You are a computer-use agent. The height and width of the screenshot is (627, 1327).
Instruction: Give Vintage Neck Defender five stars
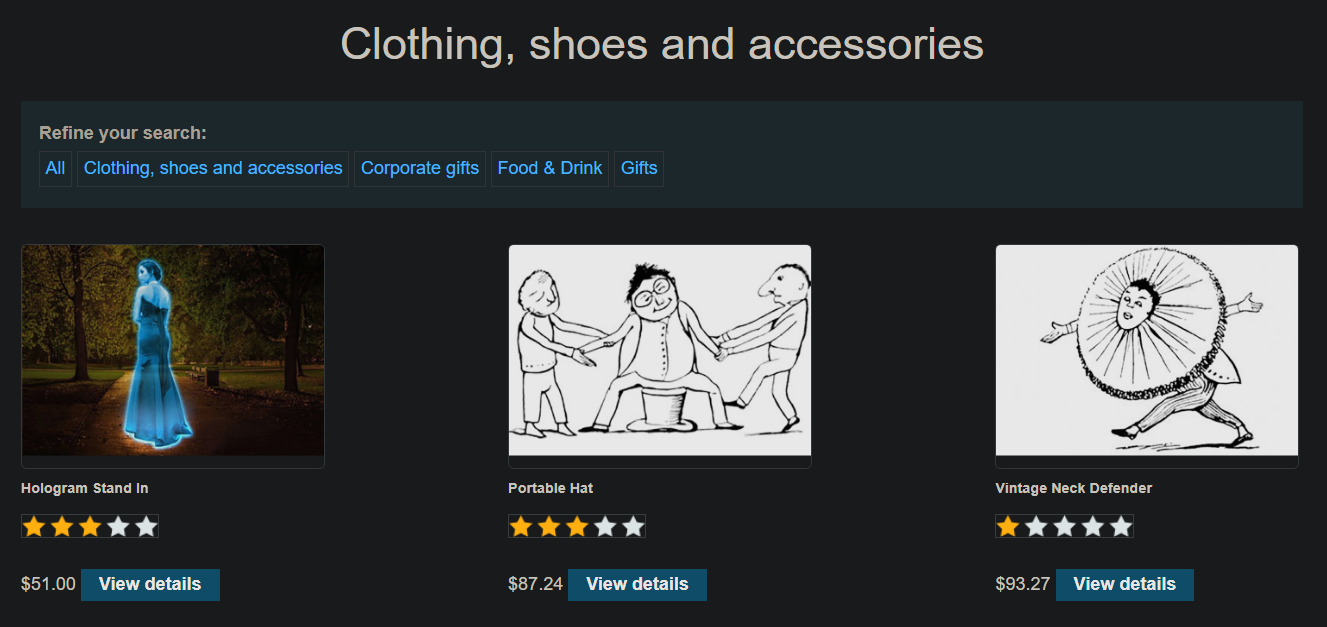[x=1121, y=526]
